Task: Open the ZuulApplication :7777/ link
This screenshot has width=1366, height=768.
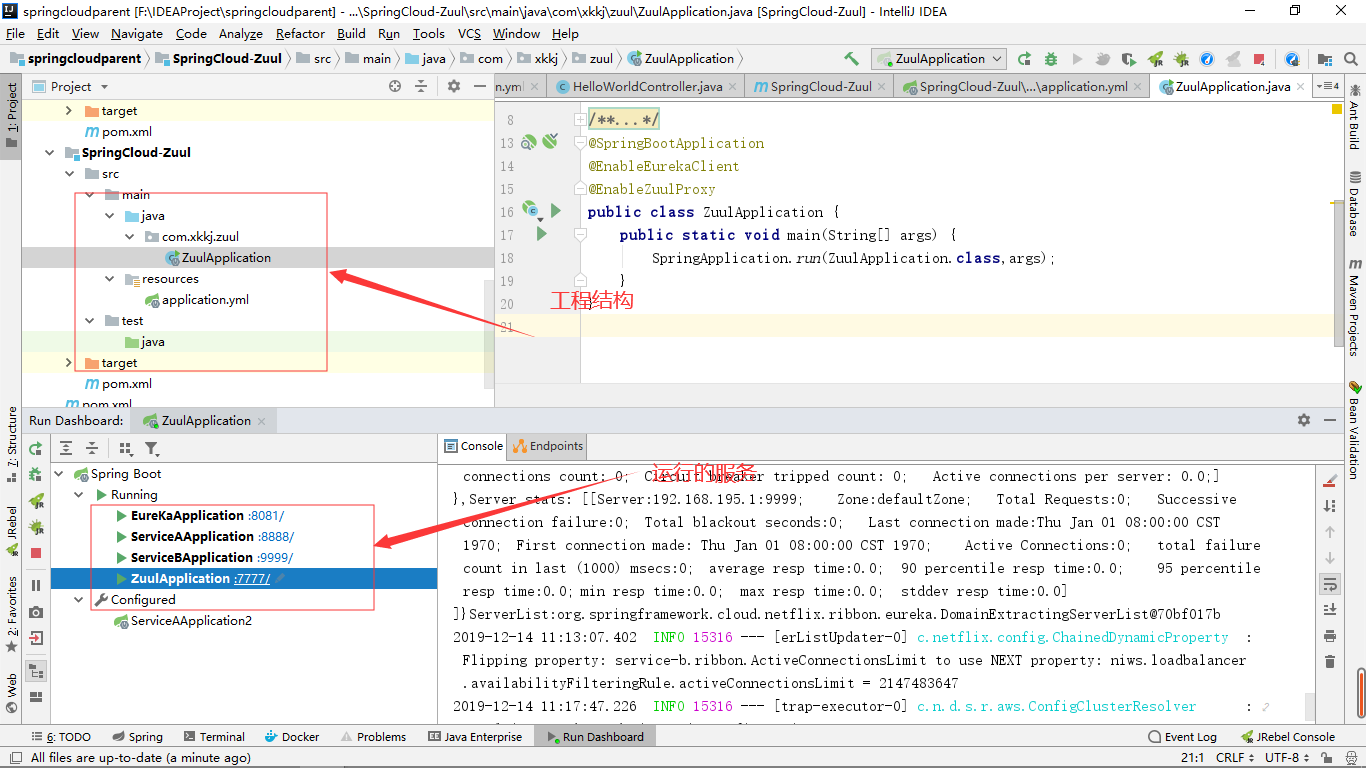Action: click(252, 579)
